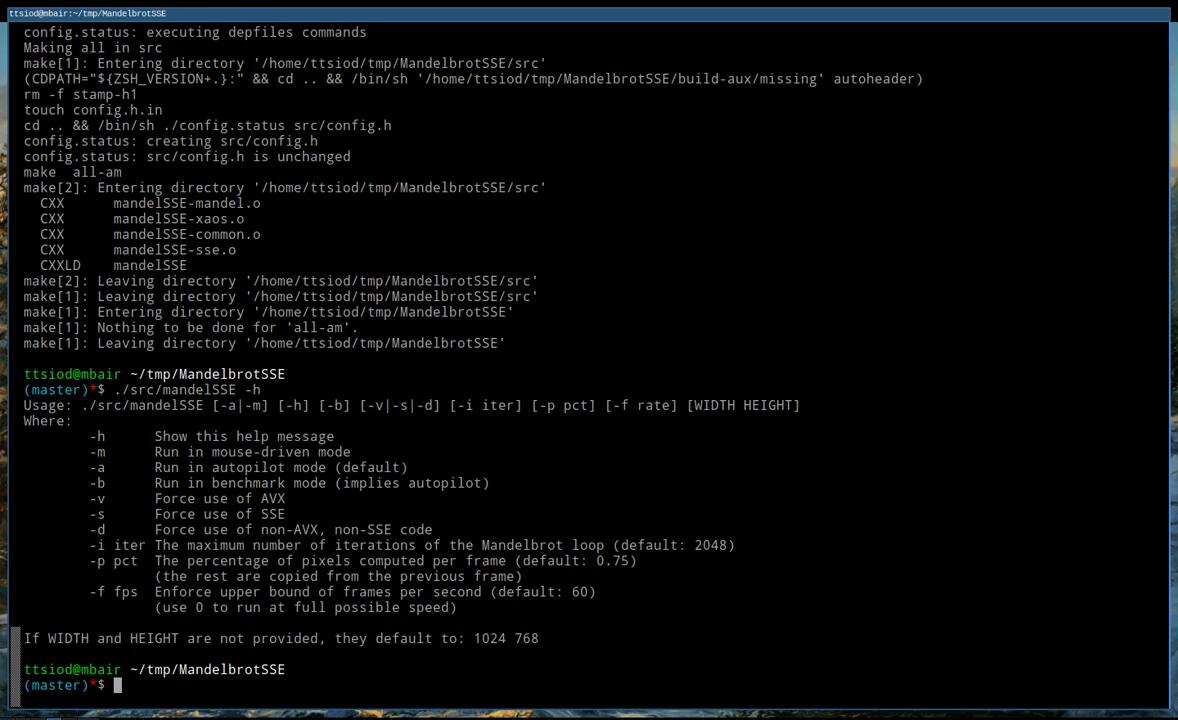The height and width of the screenshot is (720, 1178).
Task: Click the '-d' non-AVX, non-SSE option line
Action: click(x=260, y=530)
